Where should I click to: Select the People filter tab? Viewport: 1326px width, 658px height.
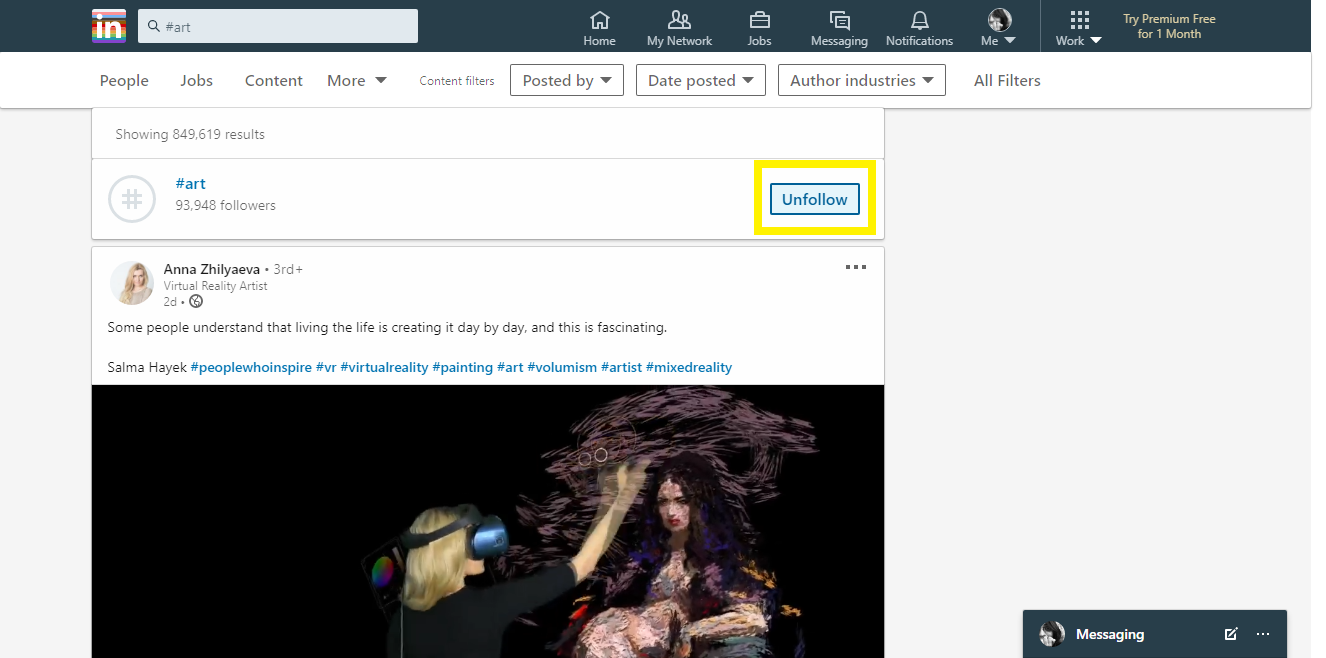tap(124, 80)
